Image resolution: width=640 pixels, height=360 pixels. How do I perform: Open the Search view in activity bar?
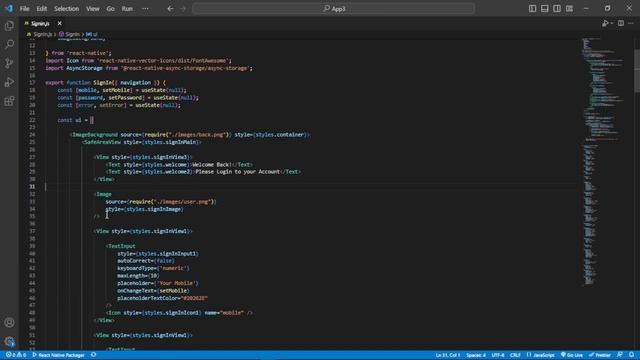click(9, 44)
